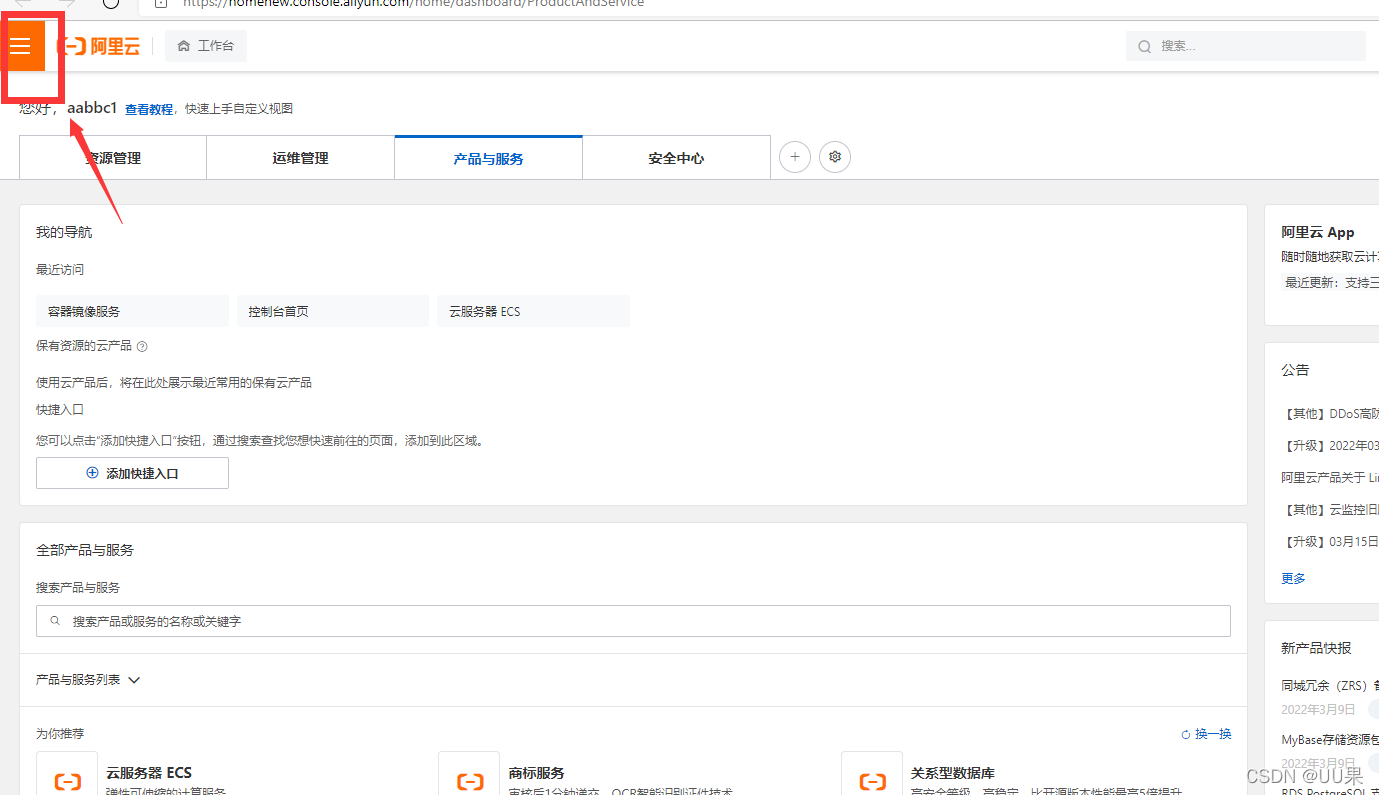1379x795 pixels.
Task: Open the 关系型数据库 card title
Action: [x=953, y=772]
